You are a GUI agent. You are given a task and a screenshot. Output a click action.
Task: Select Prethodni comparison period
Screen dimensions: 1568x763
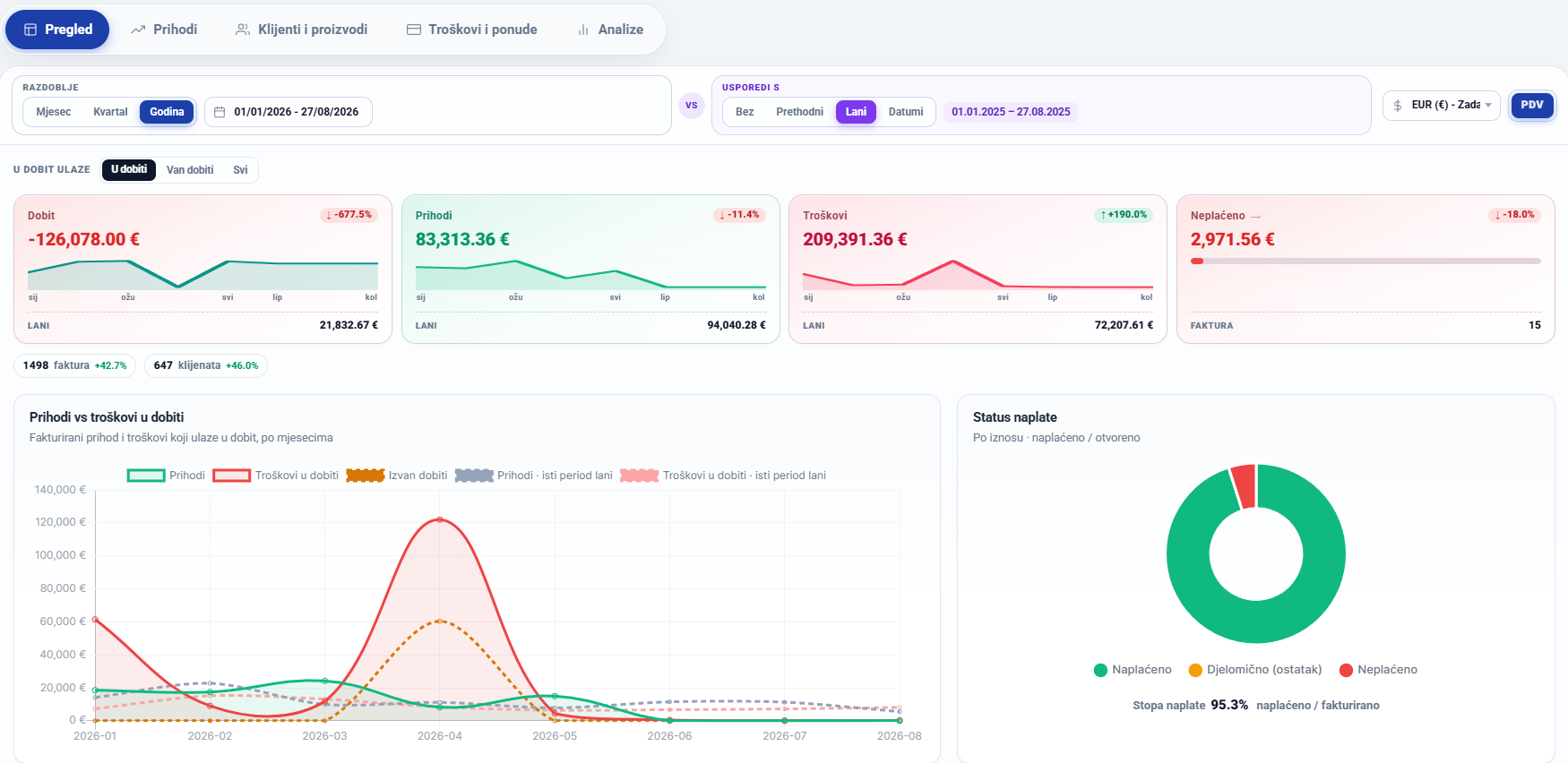pos(799,112)
